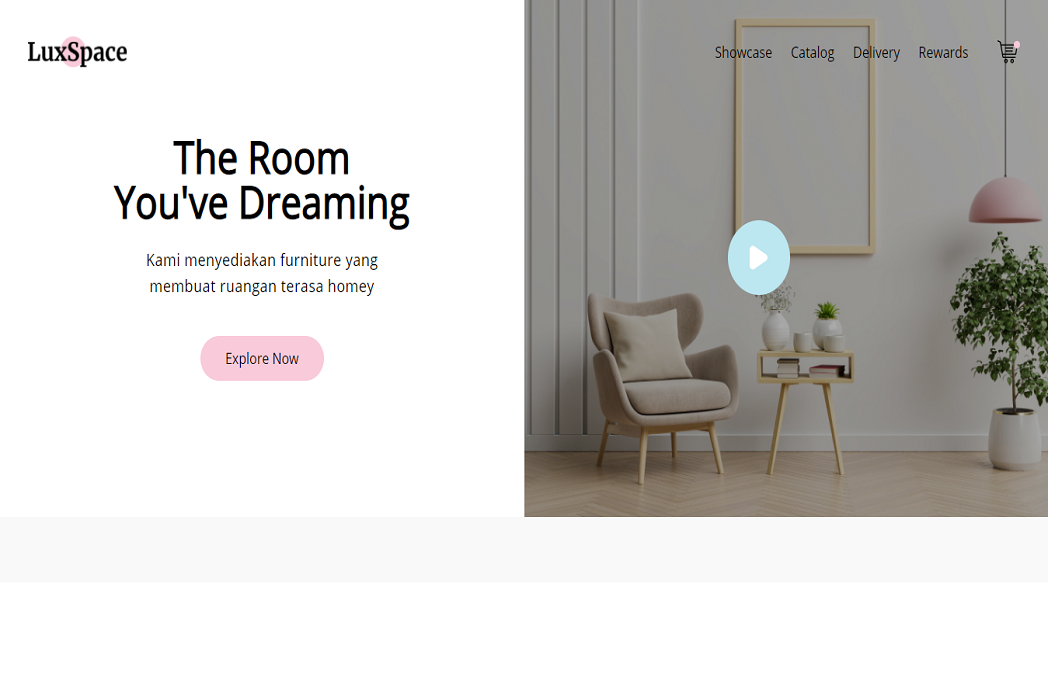
Task: Open the Delivery link in the navigation
Action: pos(876,52)
